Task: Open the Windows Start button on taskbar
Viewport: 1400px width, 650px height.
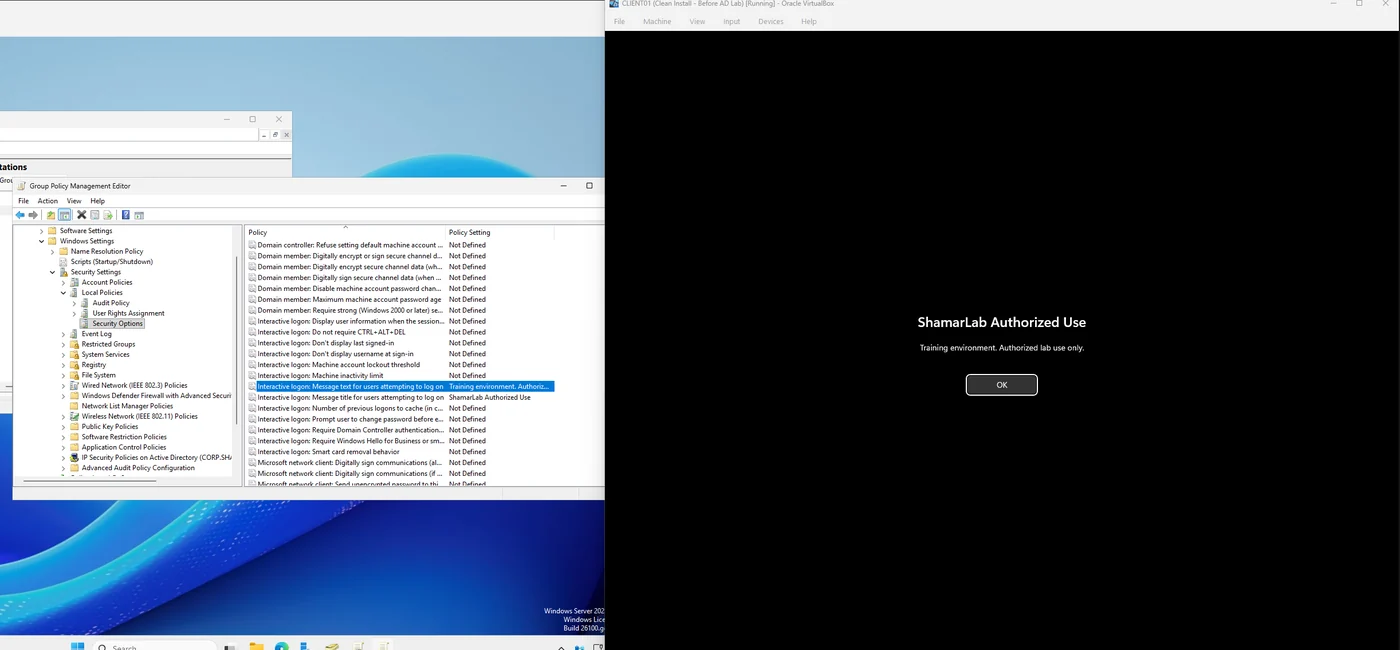Action: 78,646
